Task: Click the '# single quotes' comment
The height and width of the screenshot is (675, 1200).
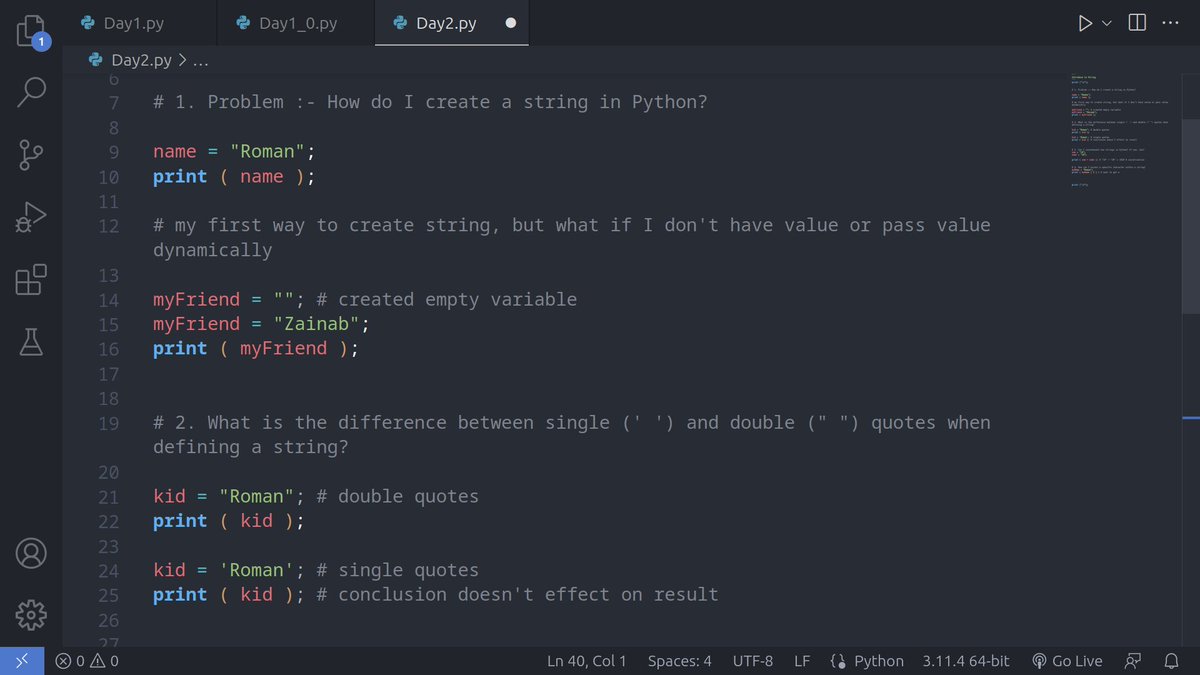Action: tap(398, 571)
